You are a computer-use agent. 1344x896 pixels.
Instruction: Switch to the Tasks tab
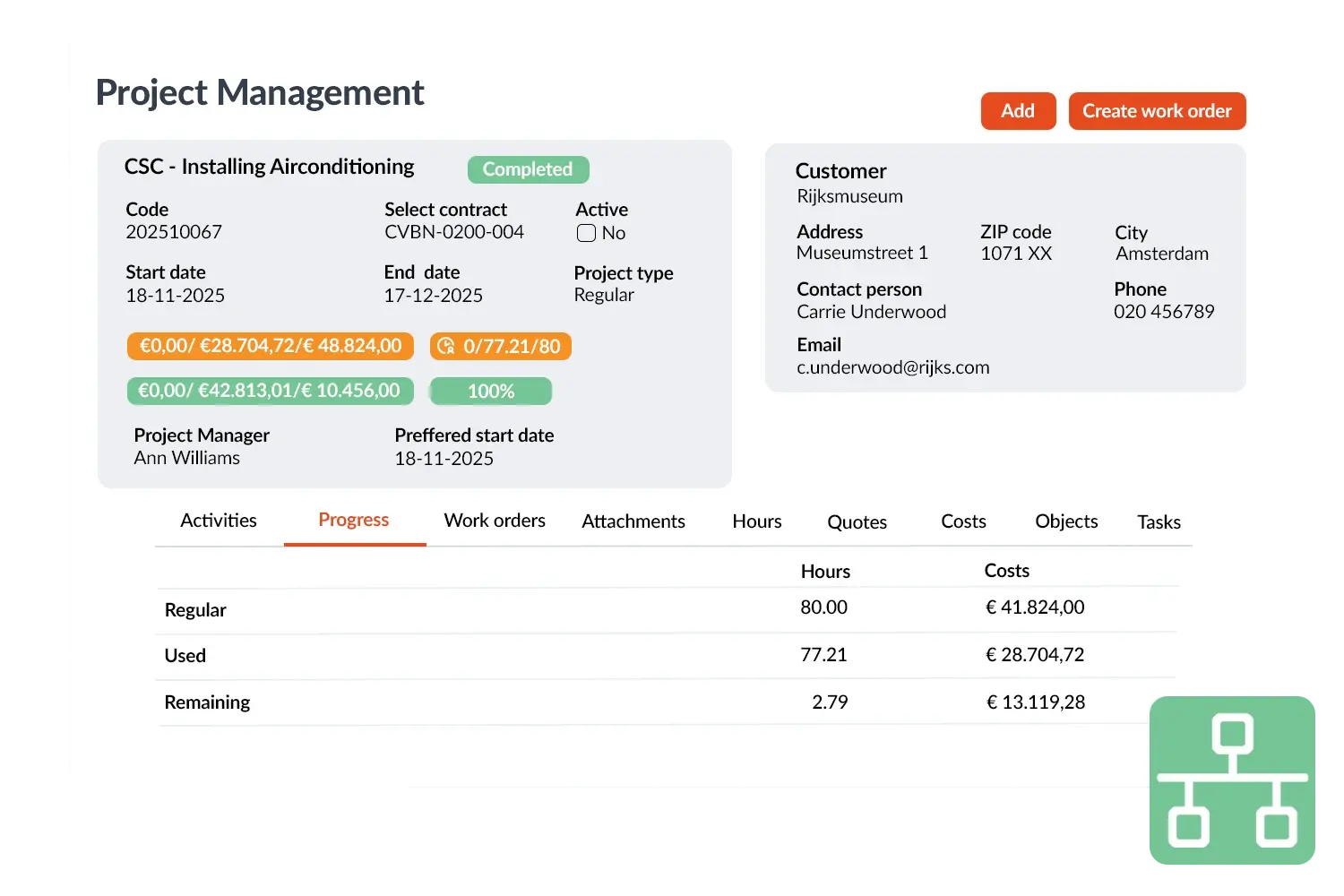tap(1159, 522)
